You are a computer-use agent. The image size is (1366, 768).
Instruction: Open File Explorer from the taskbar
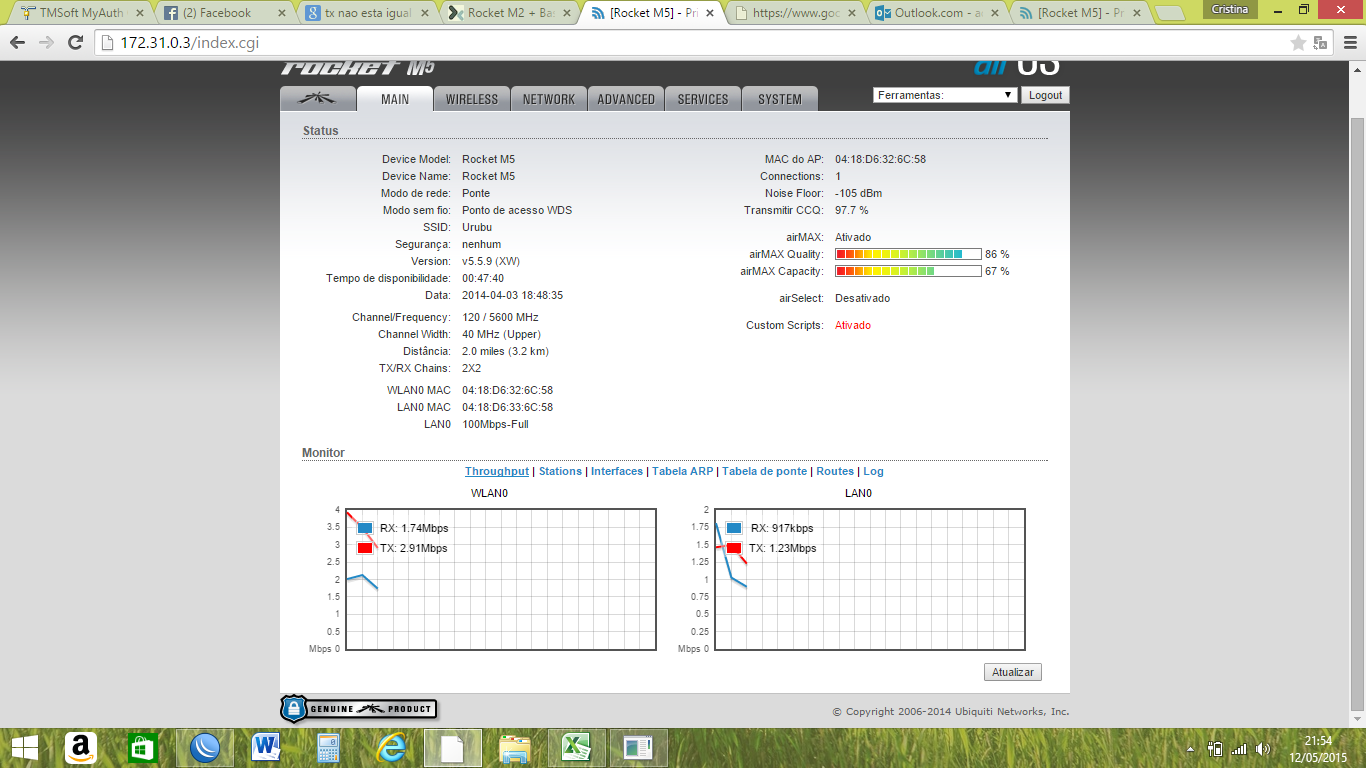point(514,748)
